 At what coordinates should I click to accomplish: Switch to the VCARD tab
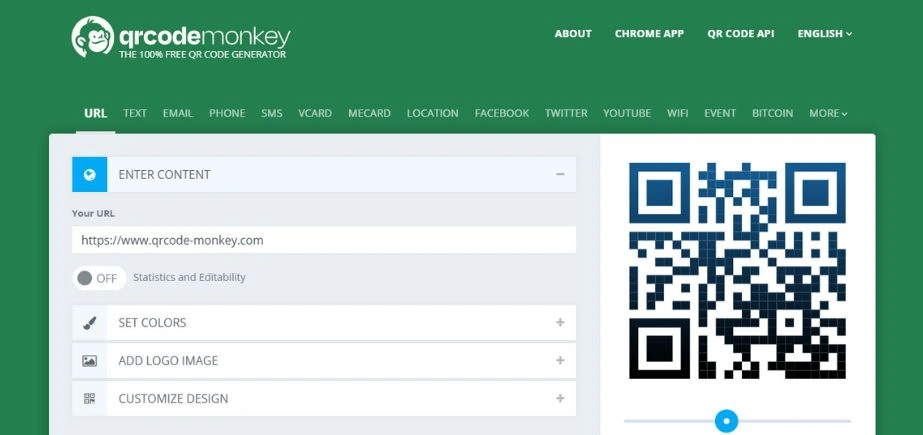tap(315, 114)
